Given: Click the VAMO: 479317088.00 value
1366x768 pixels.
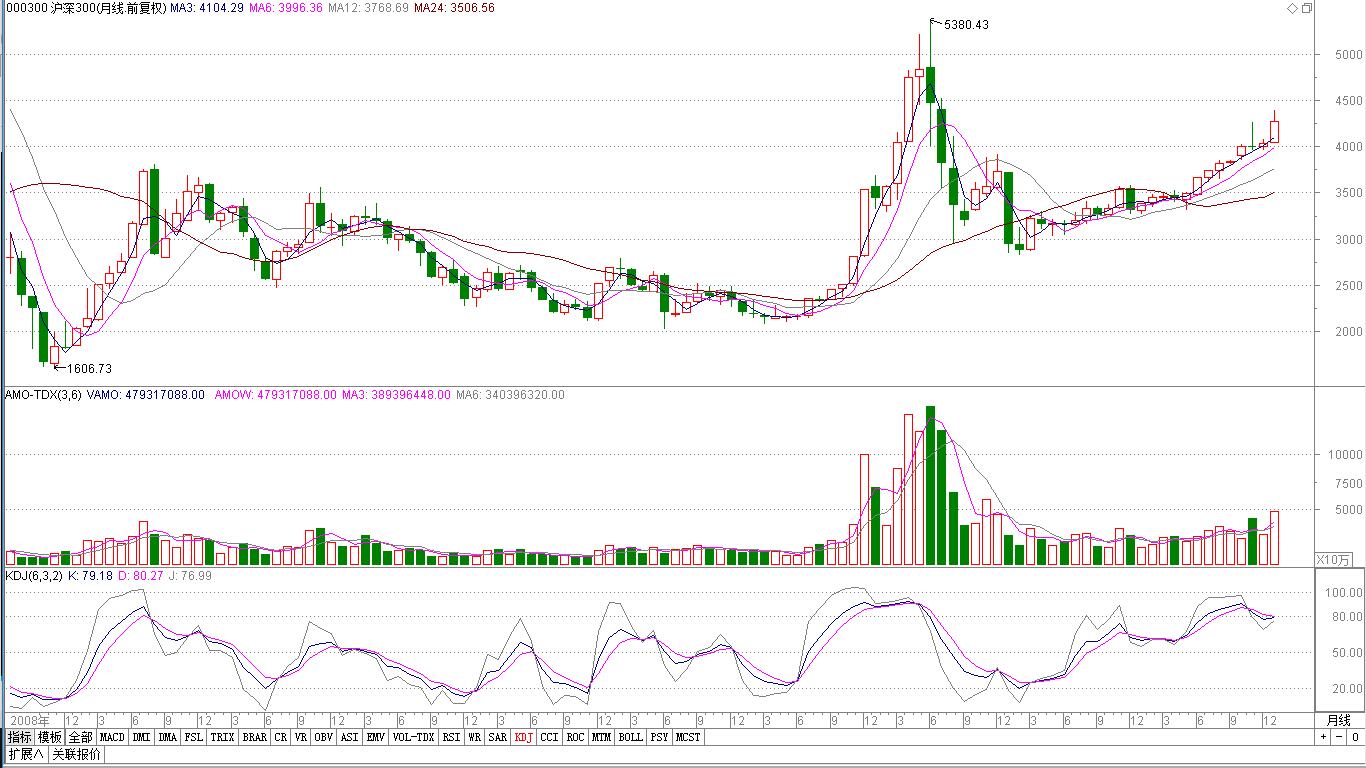Looking at the screenshot, I should pos(146,395).
